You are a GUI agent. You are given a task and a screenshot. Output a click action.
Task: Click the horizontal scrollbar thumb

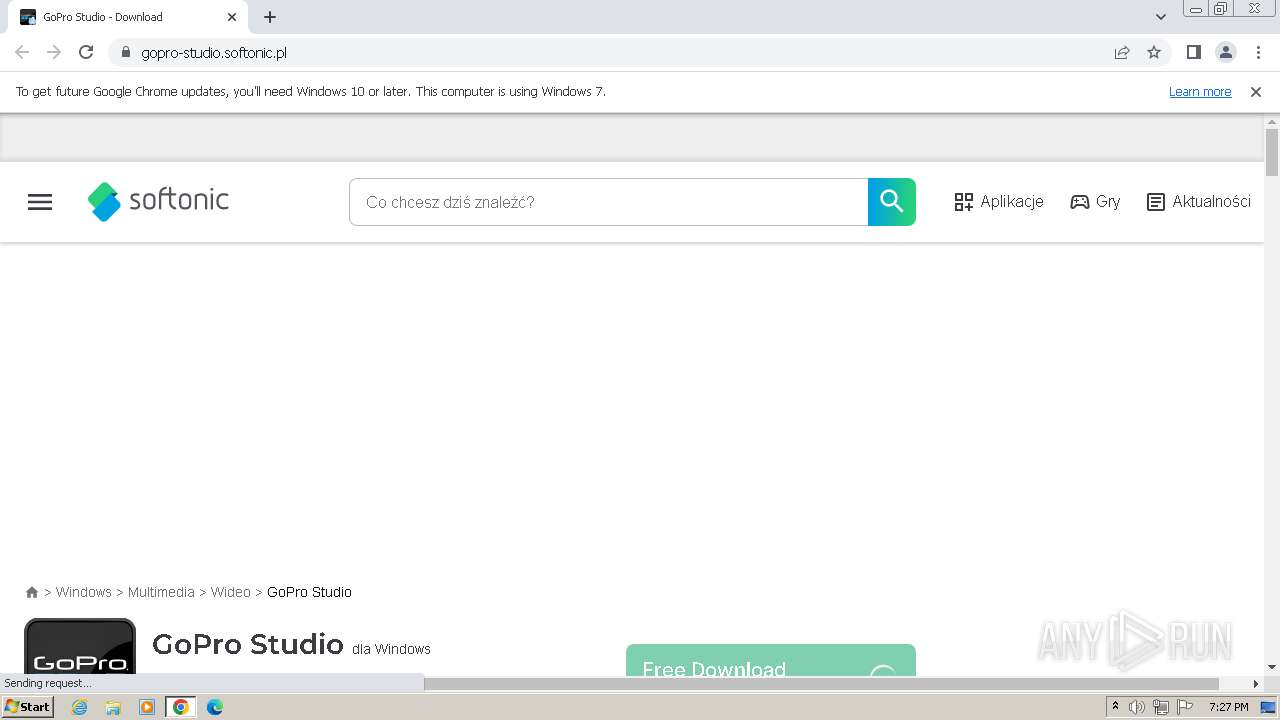(821, 684)
